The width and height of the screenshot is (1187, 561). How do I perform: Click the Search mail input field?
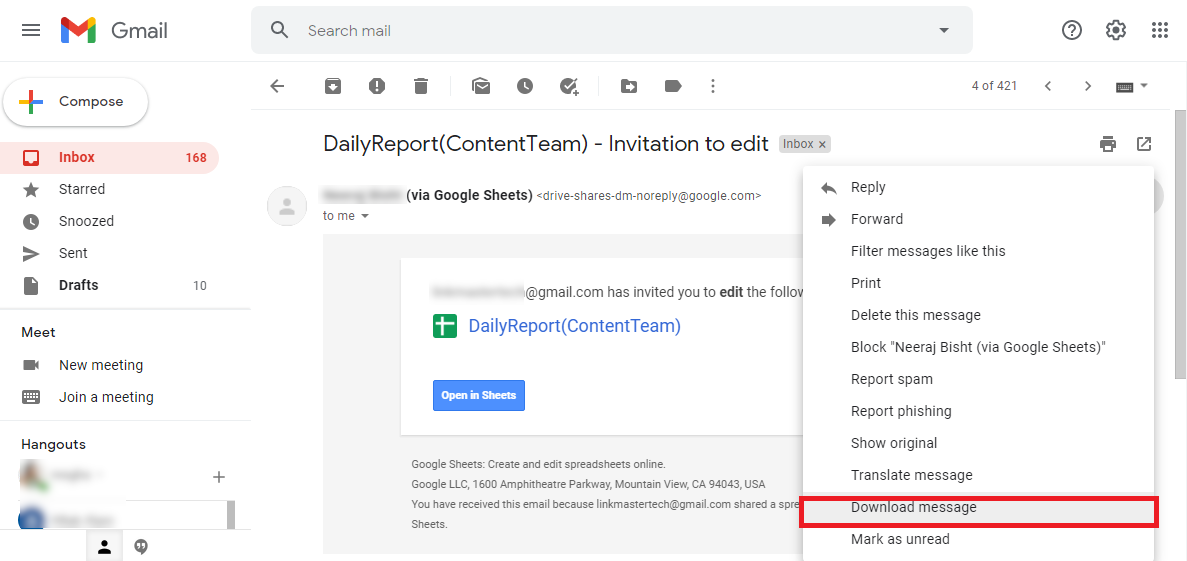coord(613,30)
